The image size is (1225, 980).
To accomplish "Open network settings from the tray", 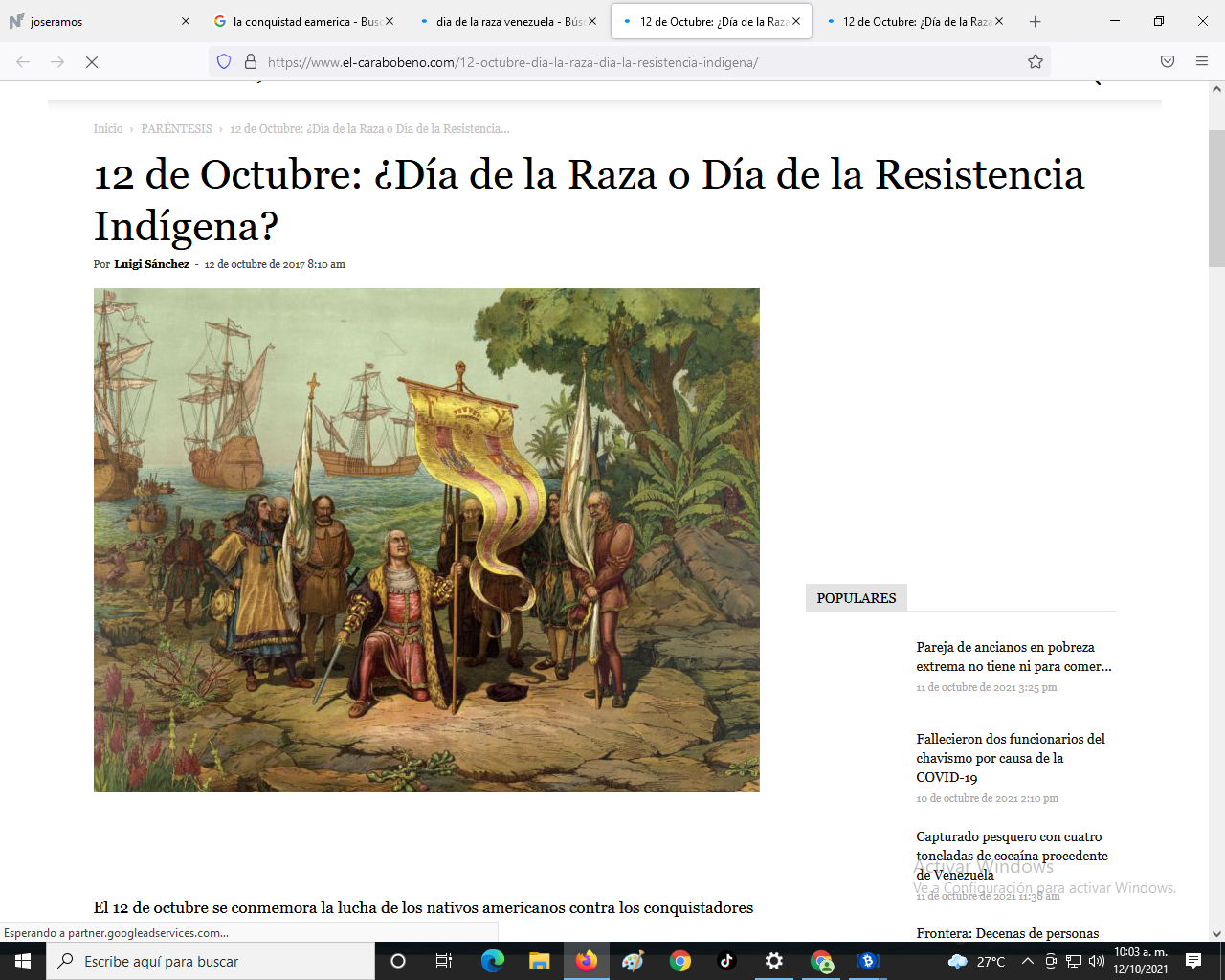I will (x=1074, y=961).
